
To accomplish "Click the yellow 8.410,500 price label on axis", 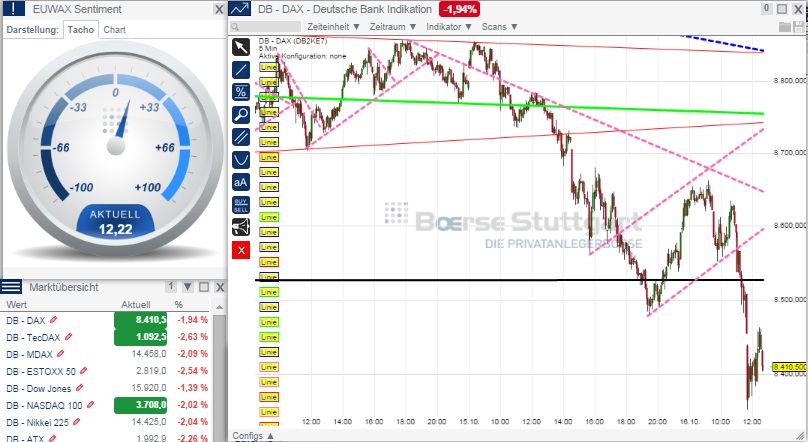I will [789, 367].
